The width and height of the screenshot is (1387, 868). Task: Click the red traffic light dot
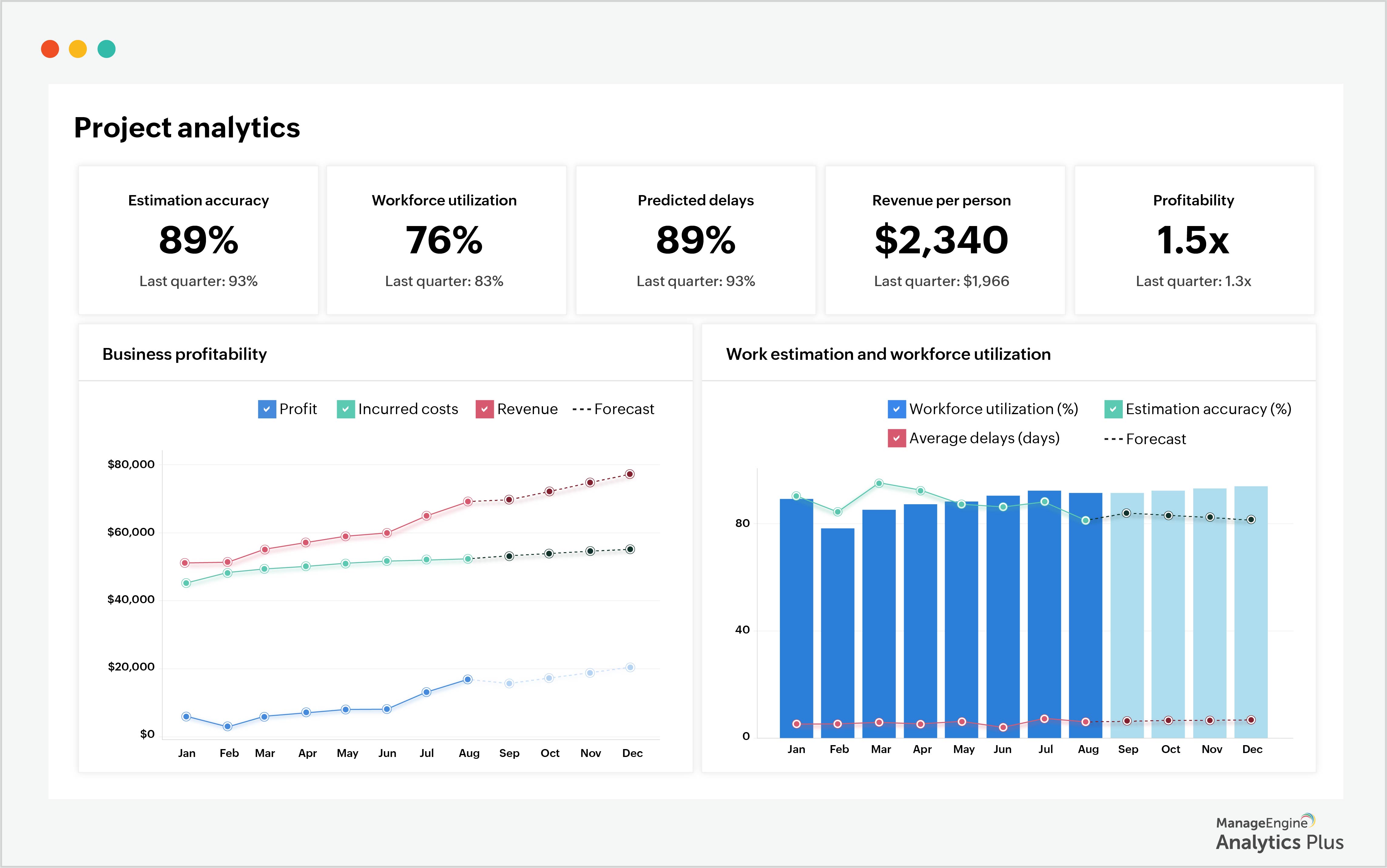[51, 49]
